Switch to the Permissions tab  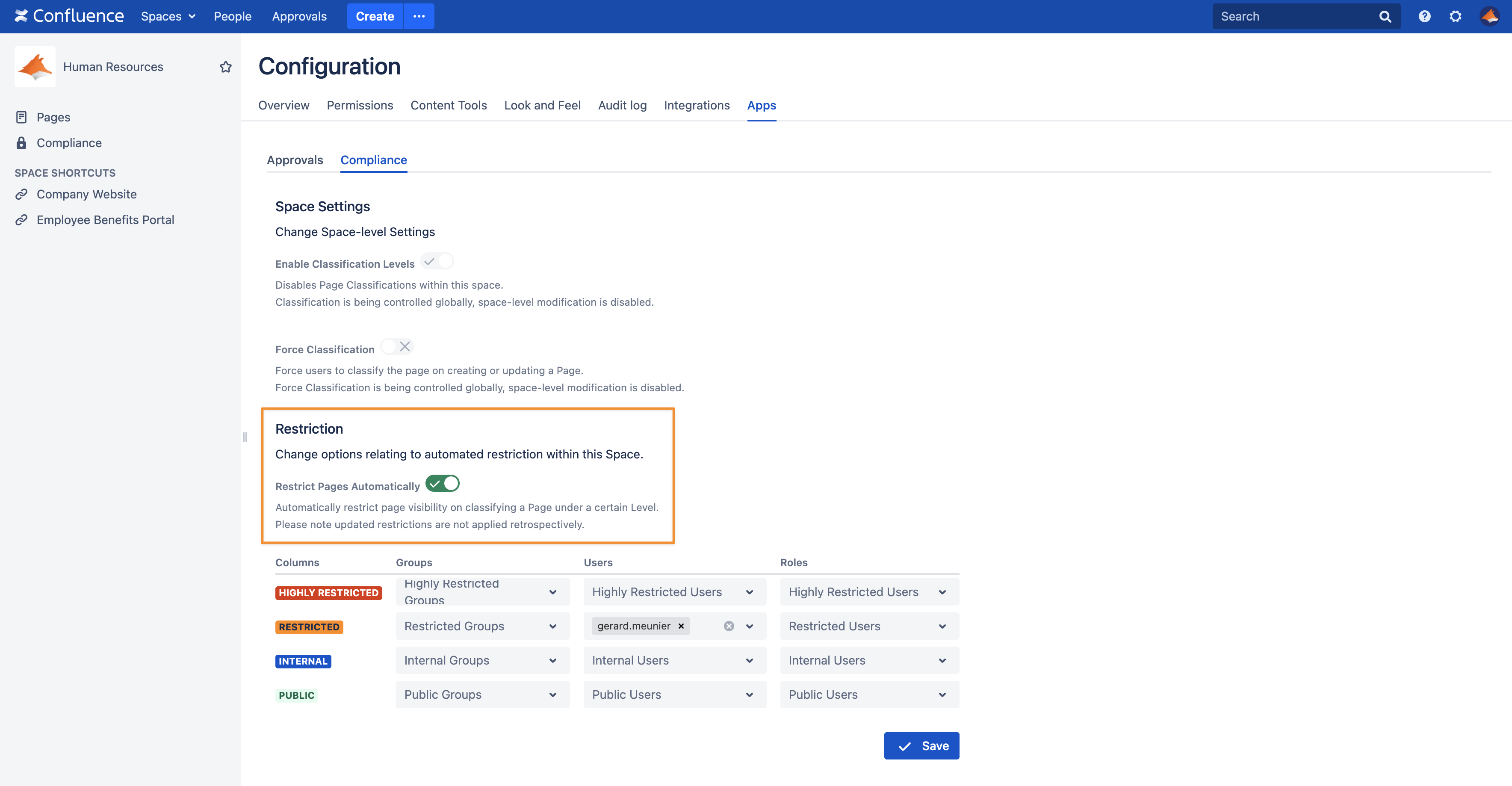[x=360, y=105]
